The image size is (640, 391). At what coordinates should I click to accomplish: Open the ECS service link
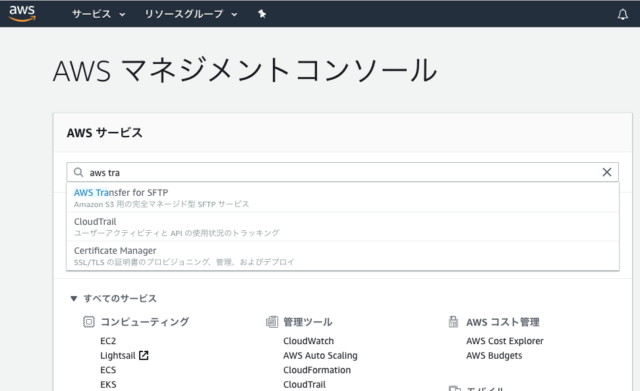[x=108, y=370]
